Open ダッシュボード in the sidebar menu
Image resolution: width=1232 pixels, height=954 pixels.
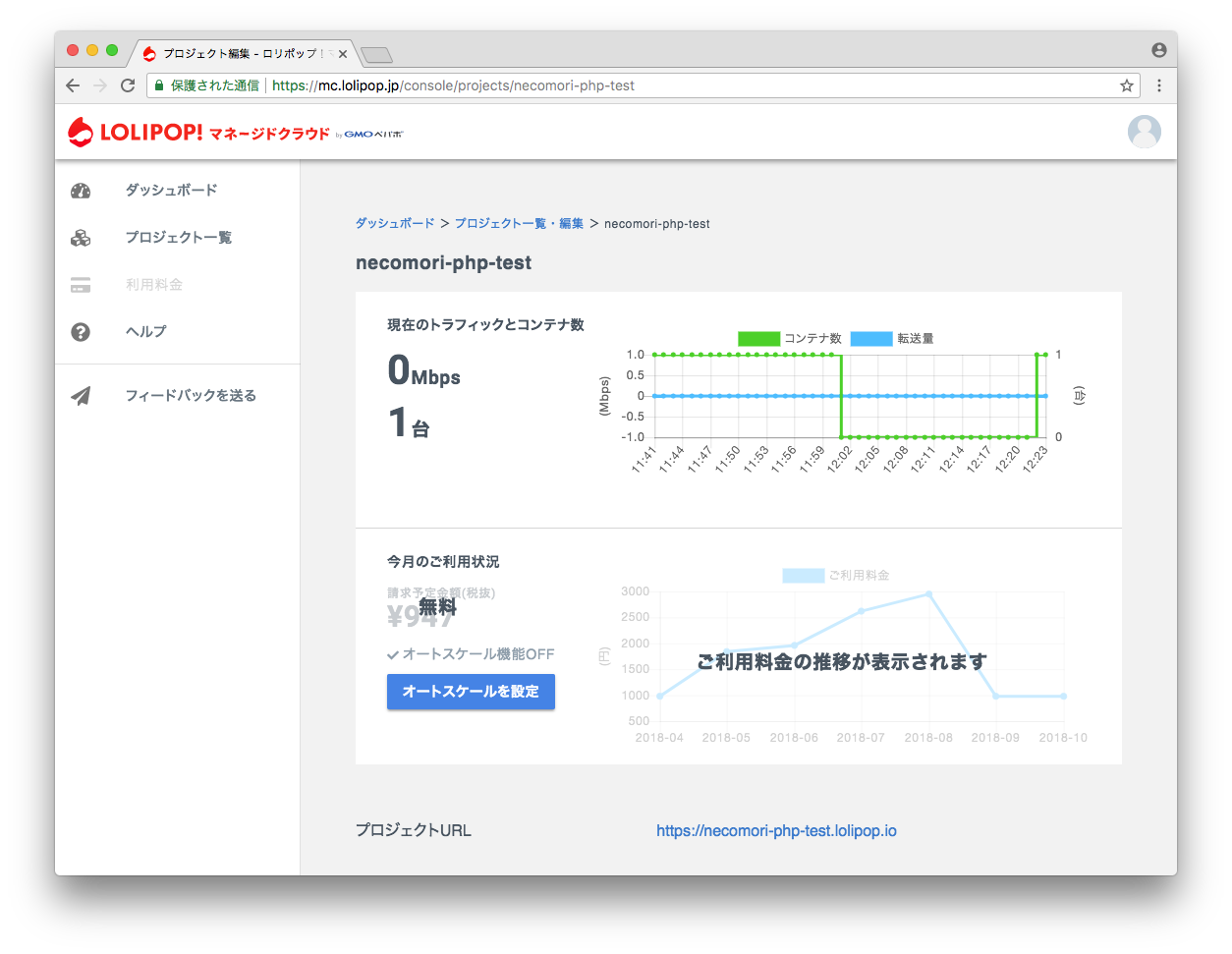(x=171, y=191)
